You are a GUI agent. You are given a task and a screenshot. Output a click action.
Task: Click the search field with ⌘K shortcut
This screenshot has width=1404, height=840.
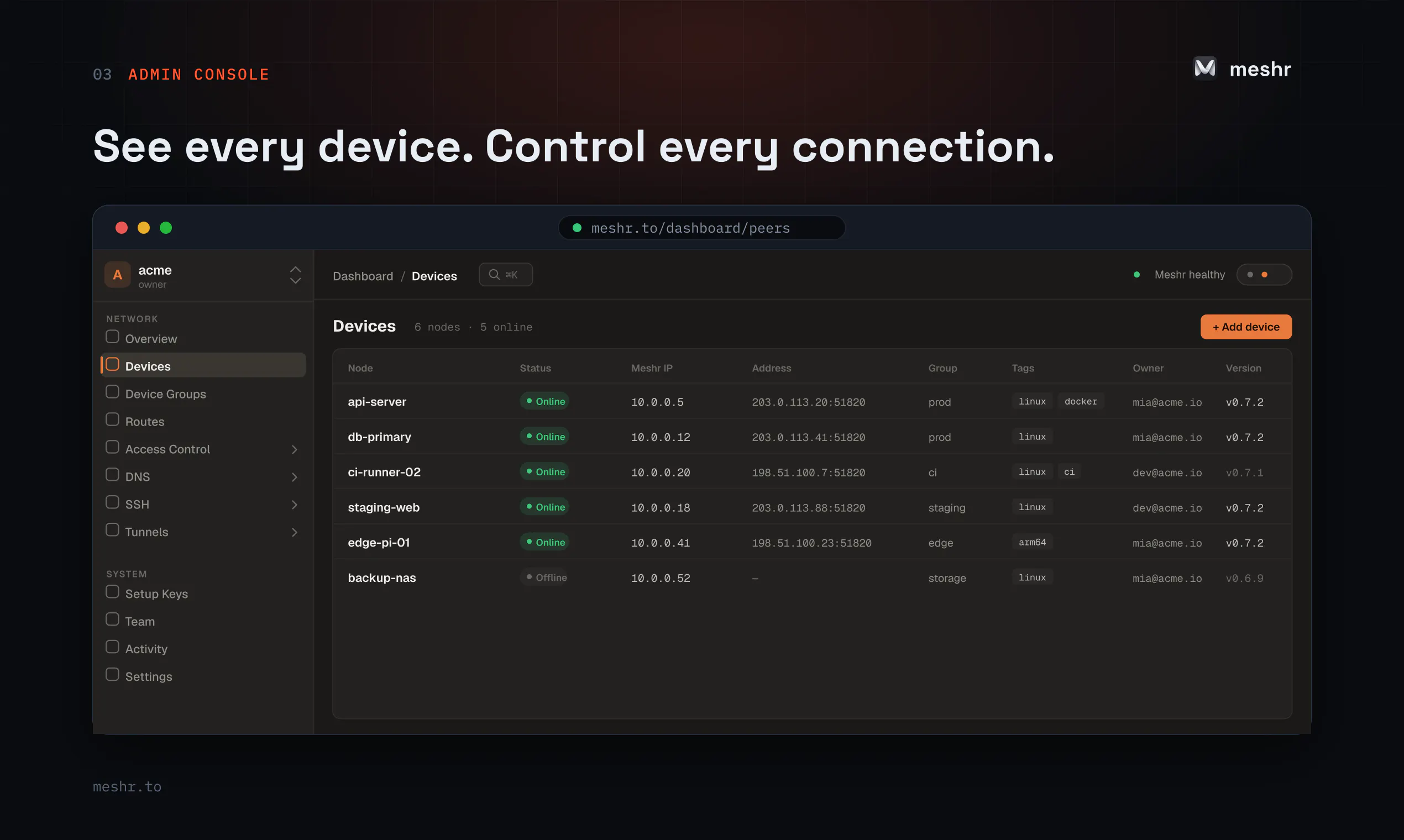click(x=506, y=275)
